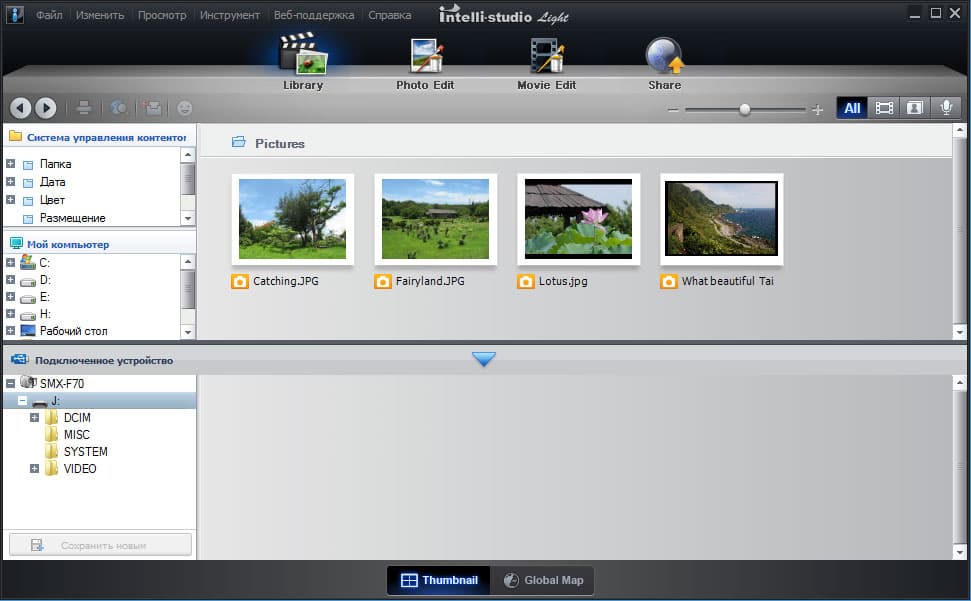
Task: Click the smiley face icon in toolbar
Action: pos(185,108)
